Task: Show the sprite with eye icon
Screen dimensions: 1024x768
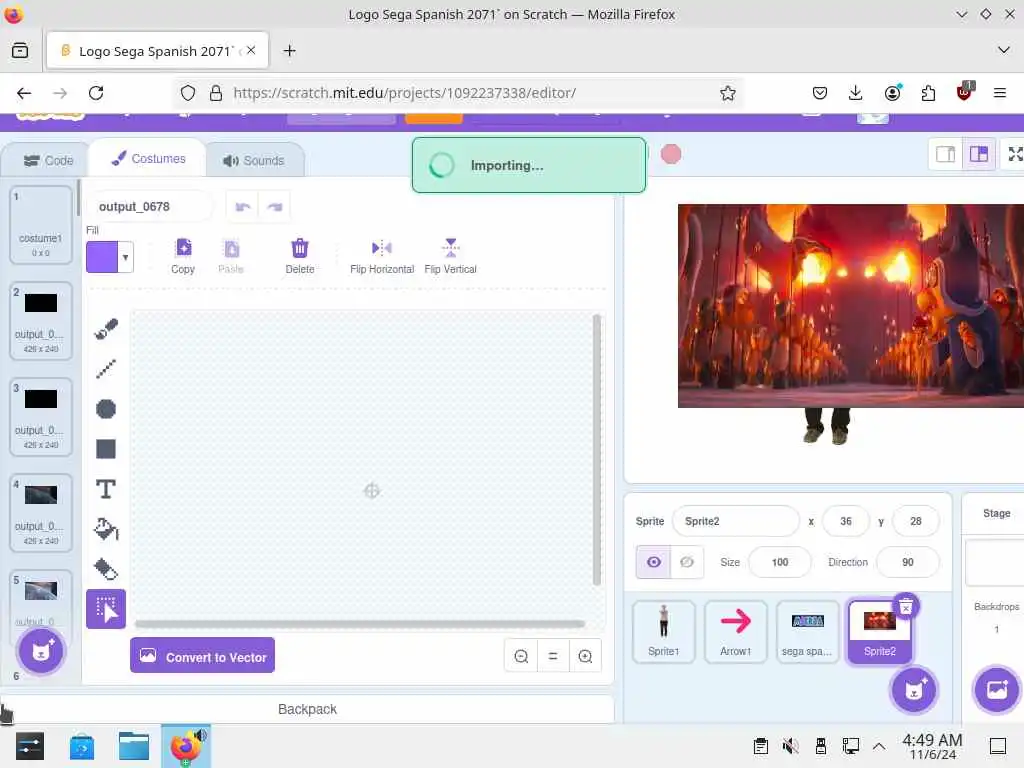Action: click(654, 562)
